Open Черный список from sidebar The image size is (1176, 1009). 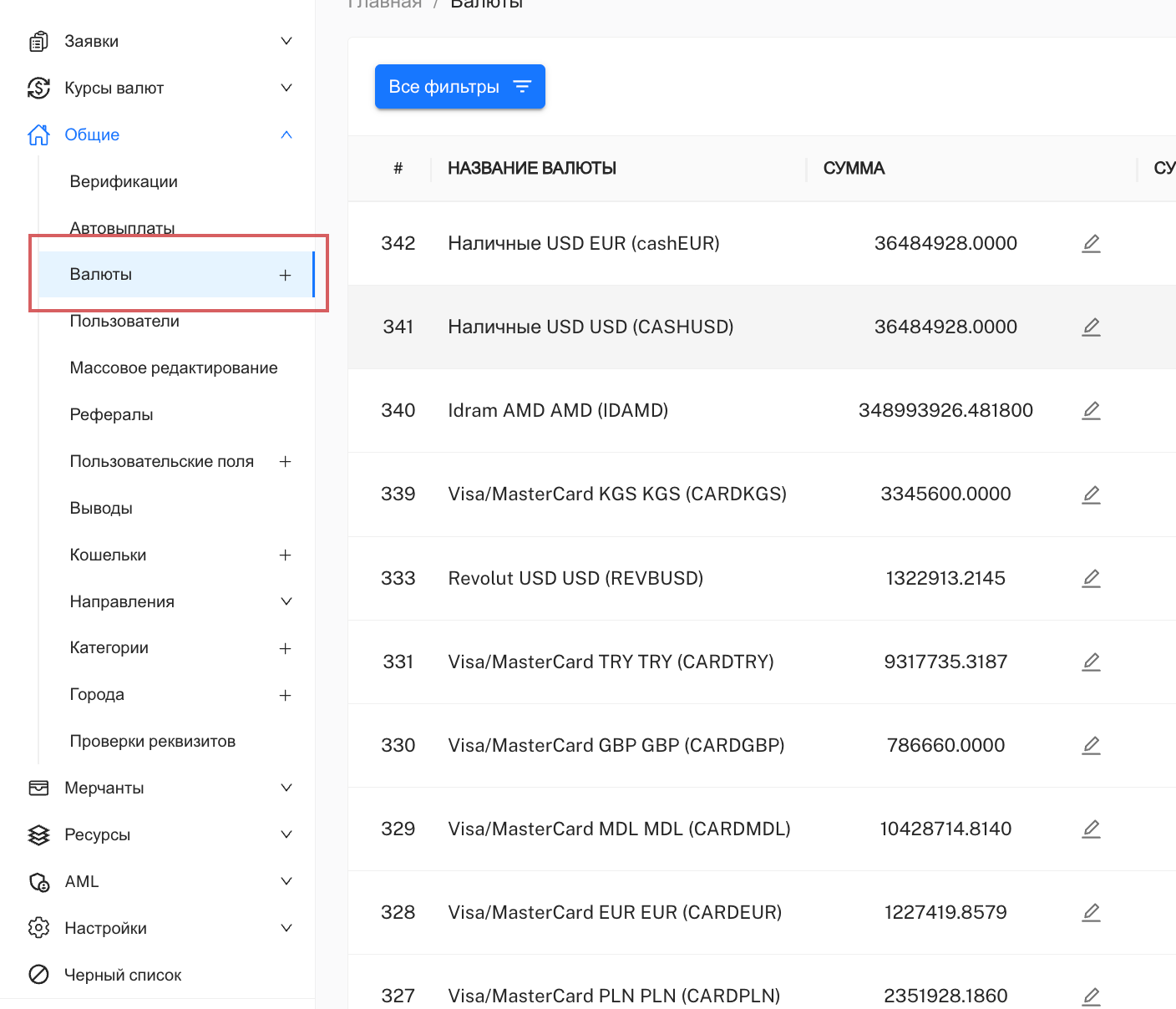coord(123,975)
